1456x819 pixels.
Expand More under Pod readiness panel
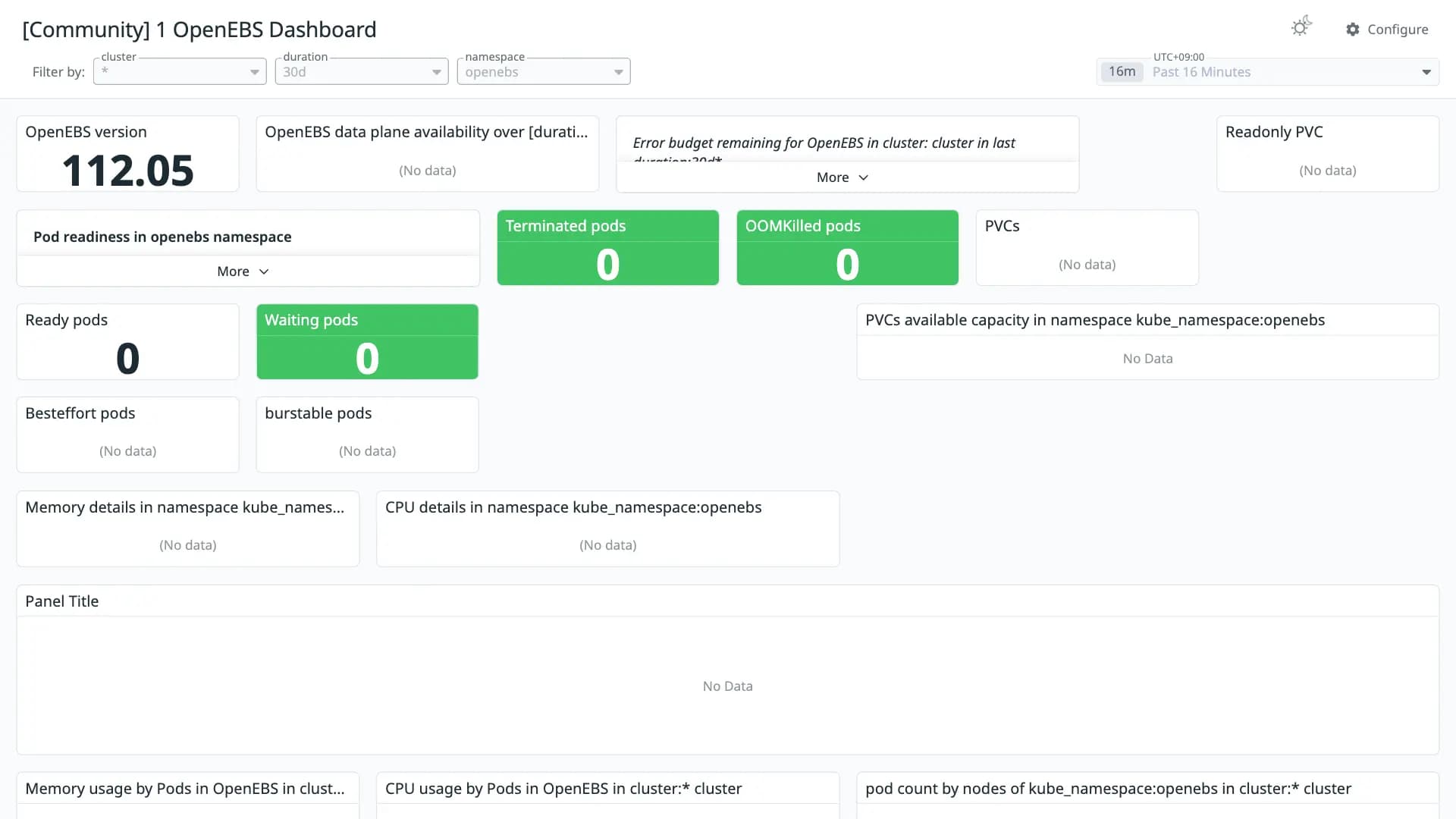pyautogui.click(x=243, y=271)
